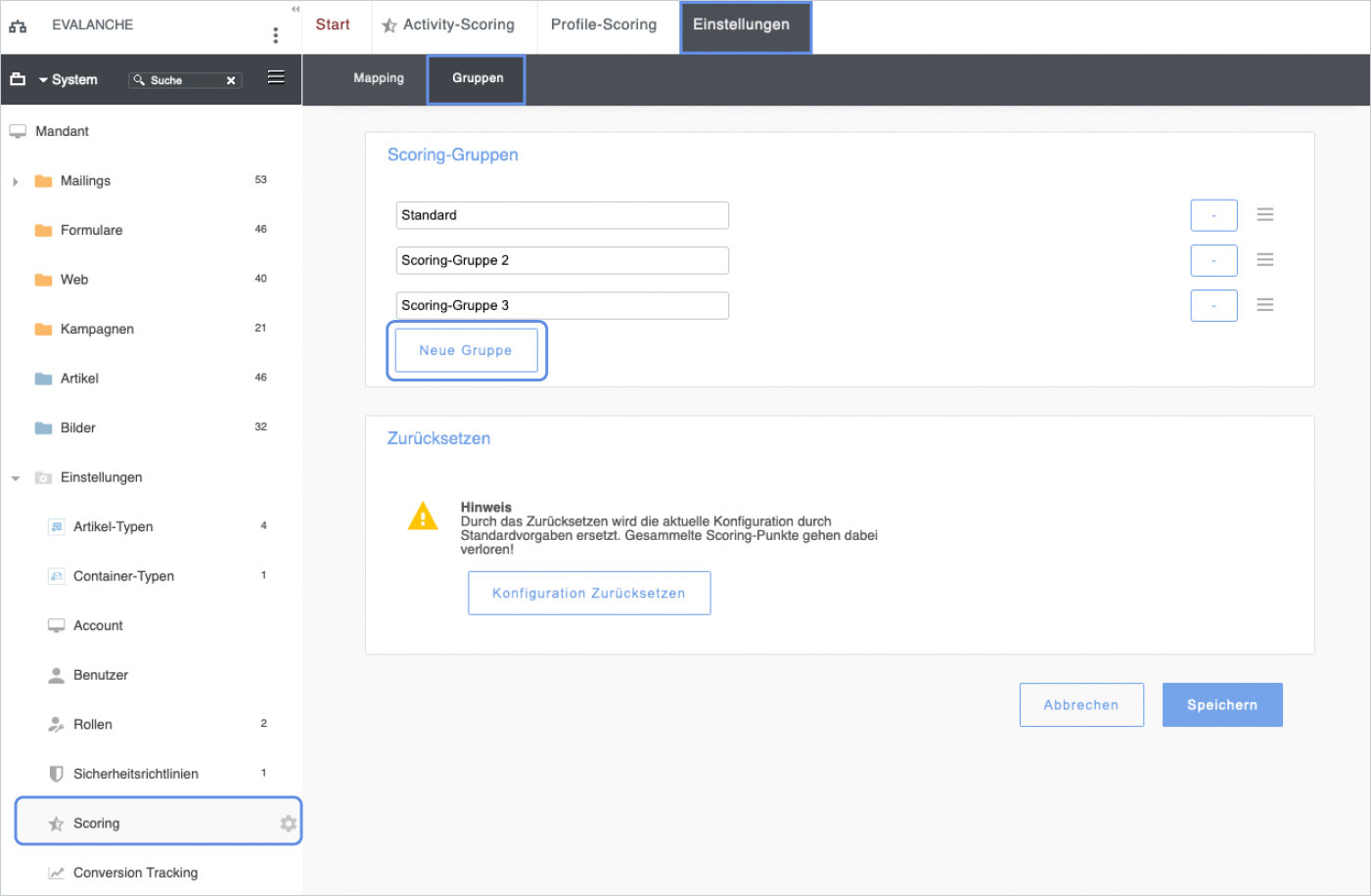The image size is (1371, 896).
Task: Expand the Mailings folder
Action: pos(16,181)
